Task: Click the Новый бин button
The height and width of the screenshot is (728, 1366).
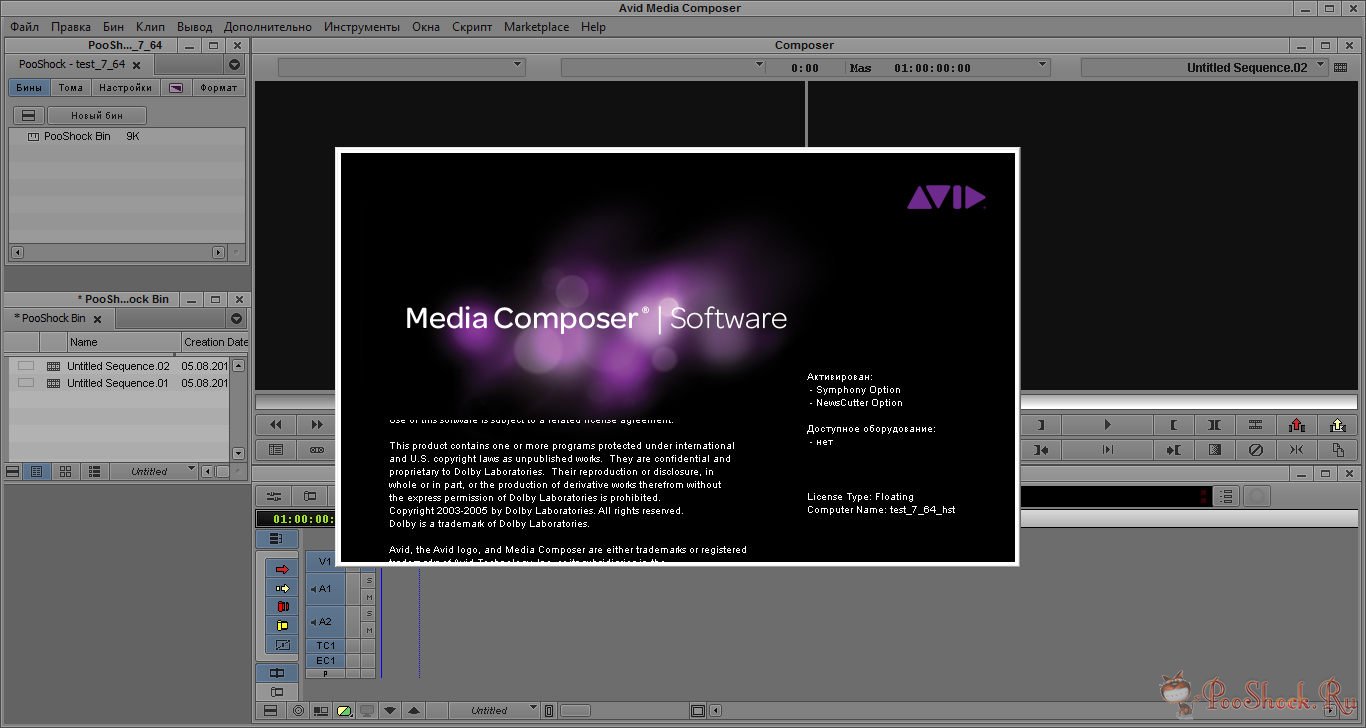Action: pos(97,115)
